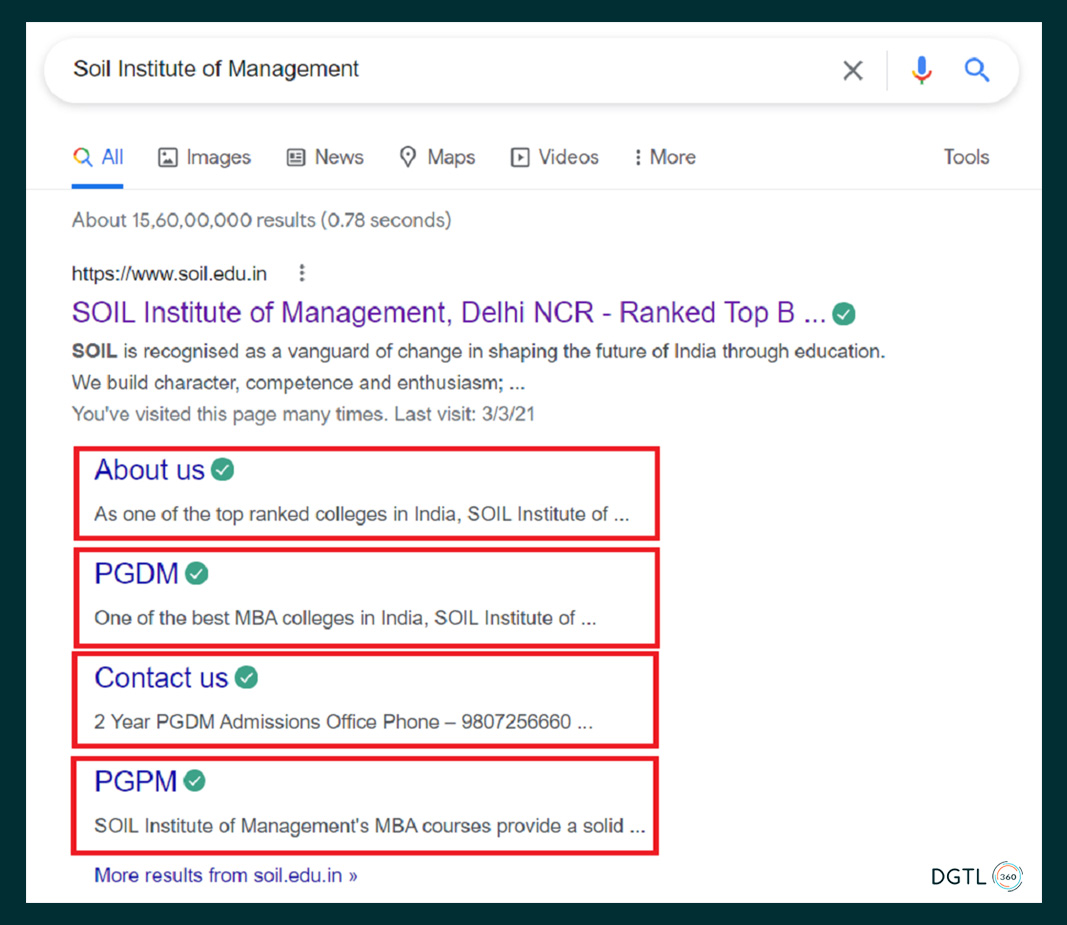This screenshot has width=1067, height=925.
Task: Open the Contact us sitelink
Action: pyautogui.click(x=161, y=678)
